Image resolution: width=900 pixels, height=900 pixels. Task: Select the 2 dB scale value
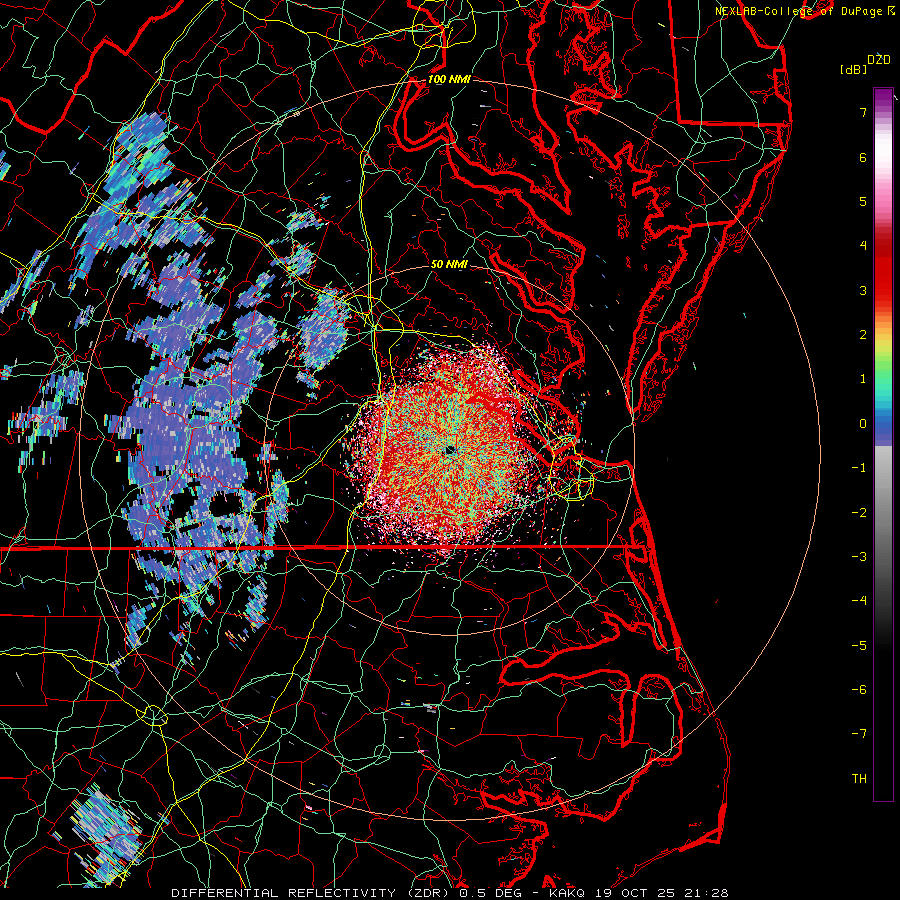(863, 335)
